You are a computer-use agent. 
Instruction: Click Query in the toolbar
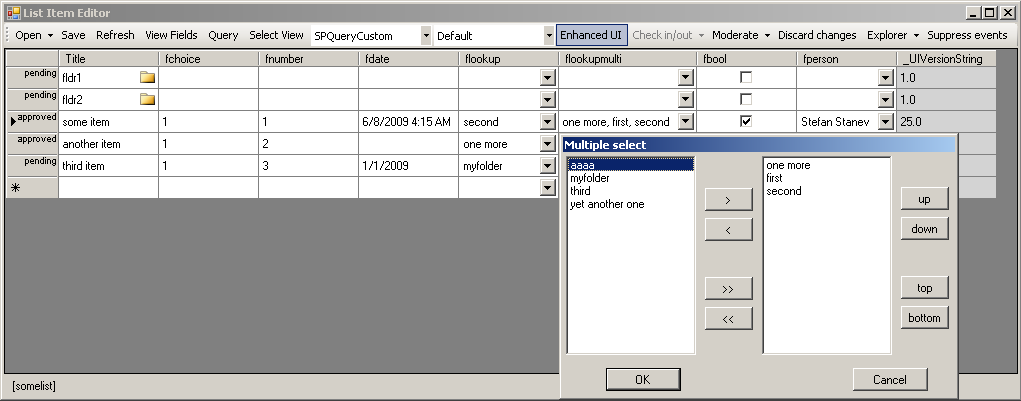(x=223, y=35)
